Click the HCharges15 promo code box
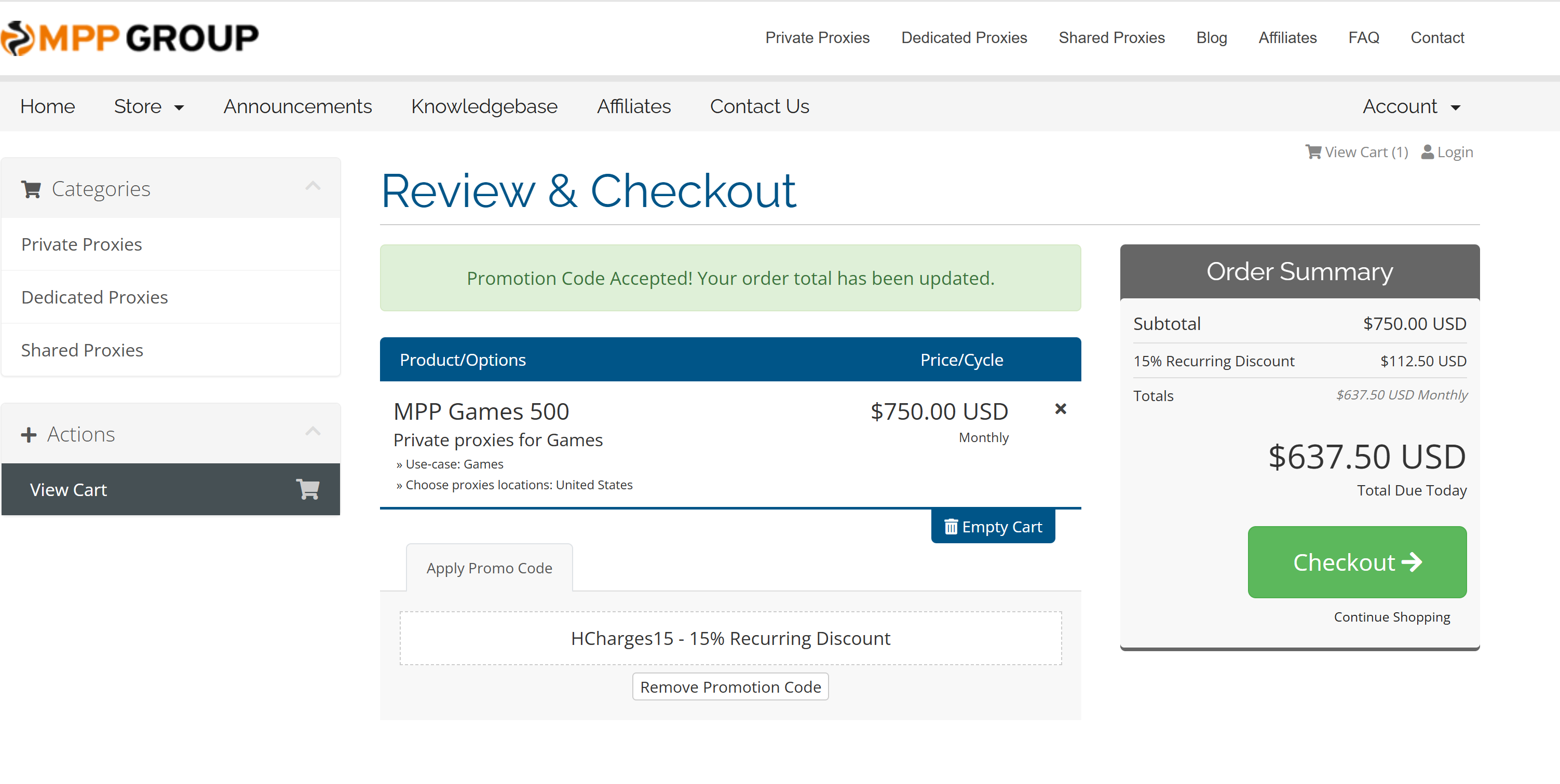 click(730, 638)
